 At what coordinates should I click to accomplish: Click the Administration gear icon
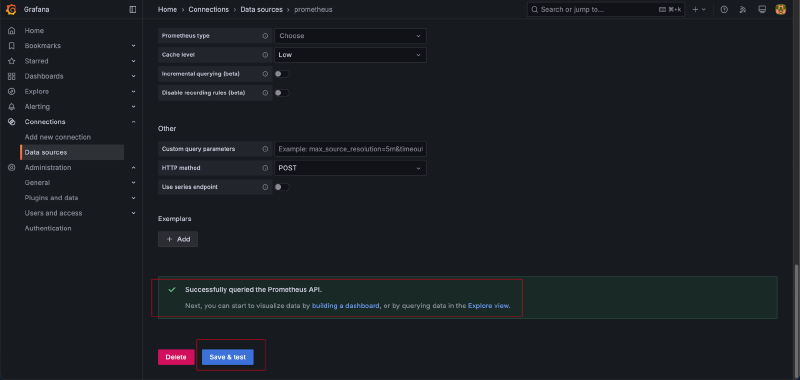pyautogui.click(x=11, y=168)
